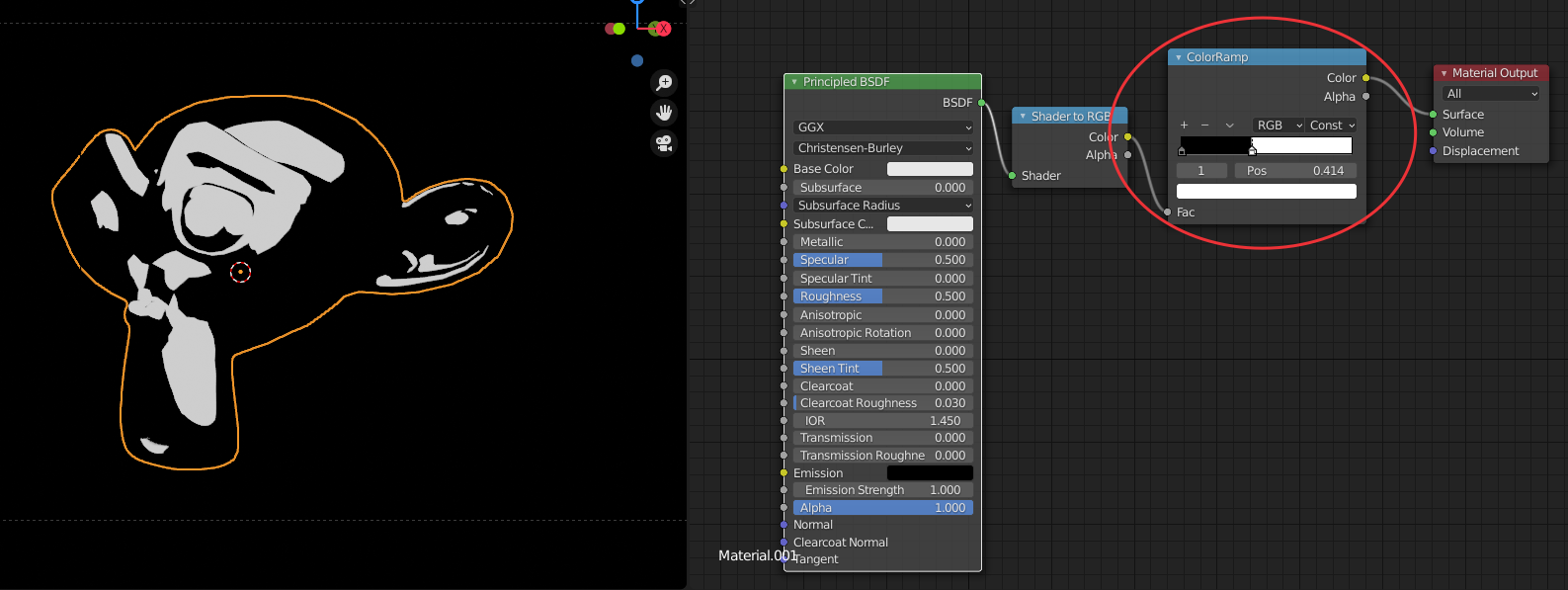Image resolution: width=1568 pixels, height=590 pixels.
Task: Click the Subsurface value slider
Action: pos(883,188)
